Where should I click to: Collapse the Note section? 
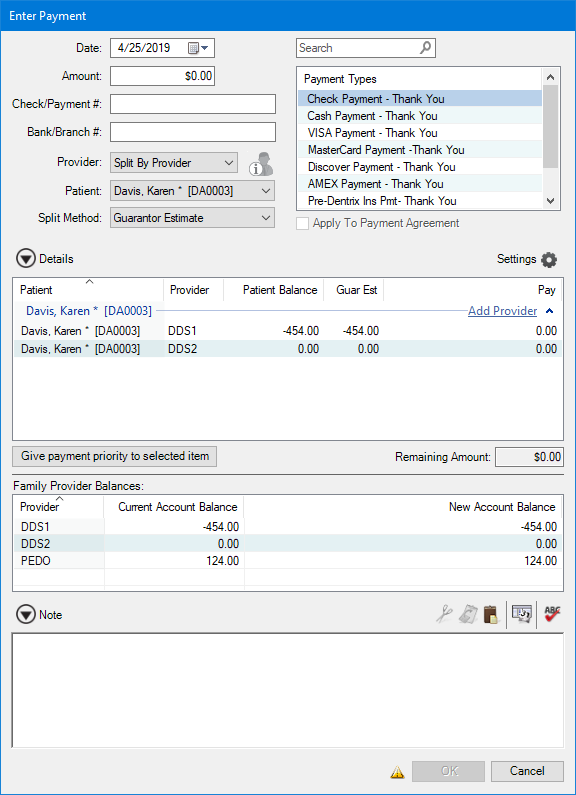(x=25, y=615)
